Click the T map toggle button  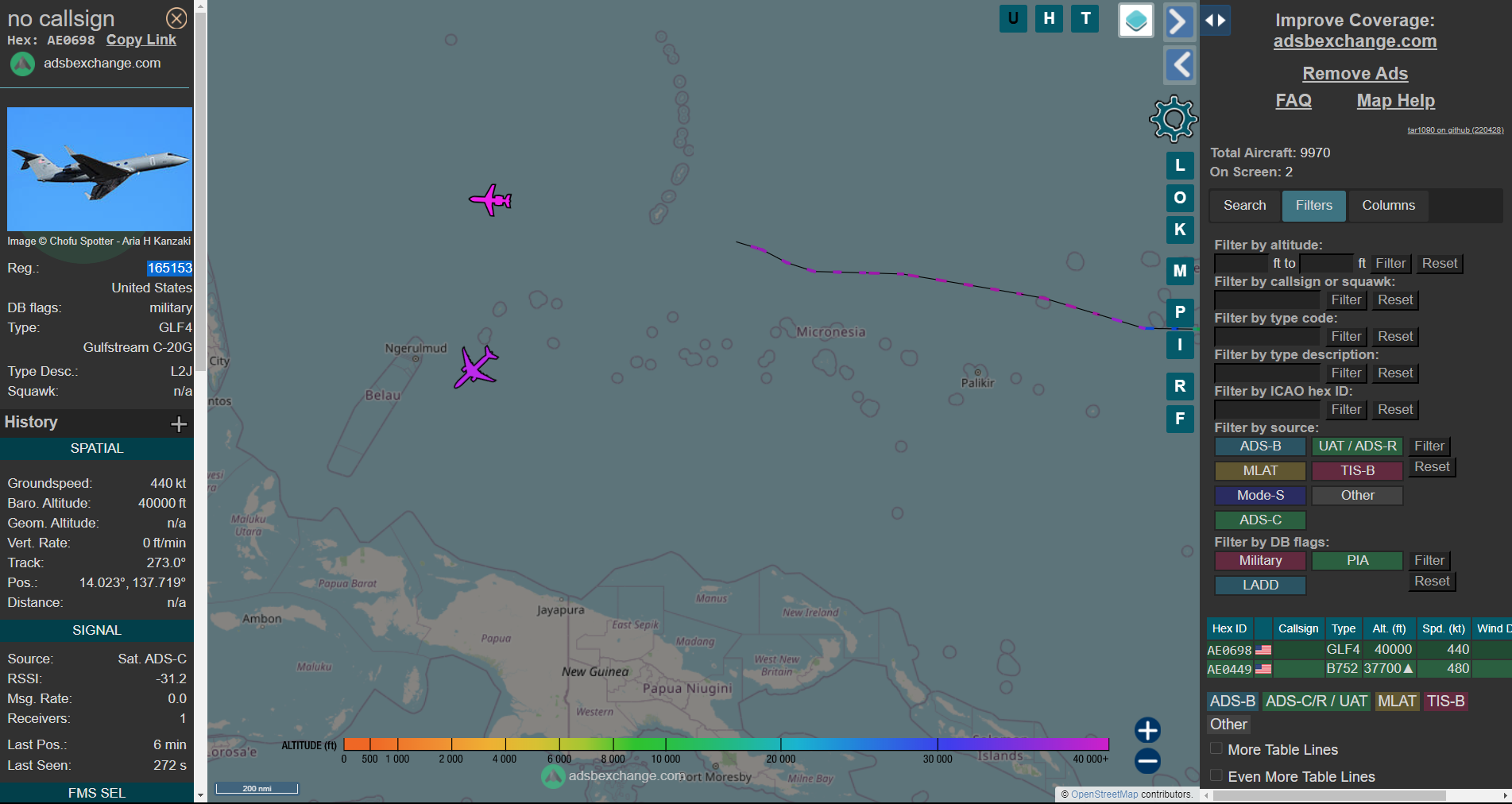coord(1085,18)
